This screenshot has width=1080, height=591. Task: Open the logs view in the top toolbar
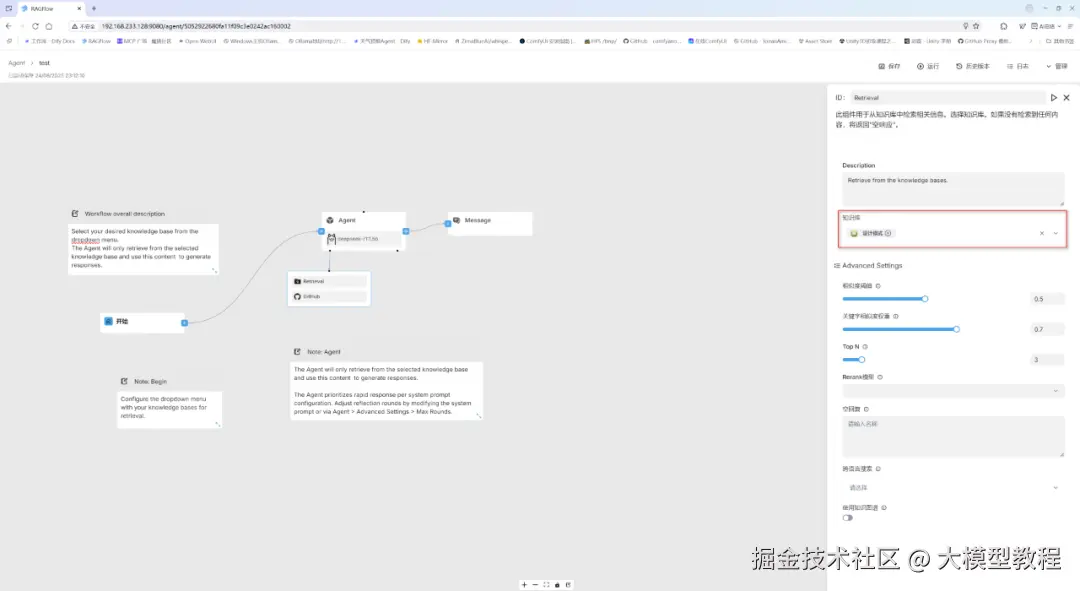pos(1017,66)
